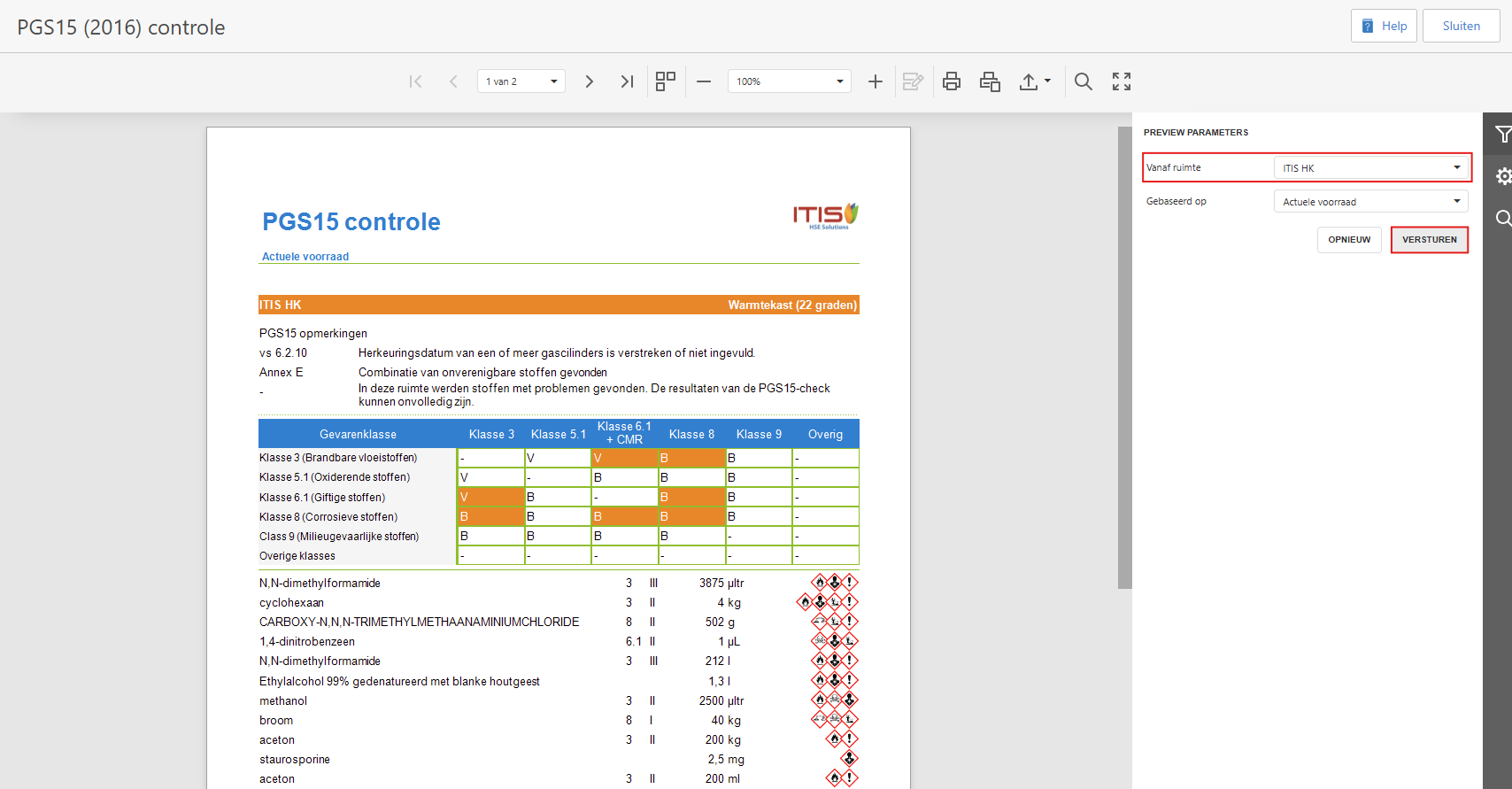Open the export options dropdown
This screenshot has height=789, width=1512.
pos(1034,81)
